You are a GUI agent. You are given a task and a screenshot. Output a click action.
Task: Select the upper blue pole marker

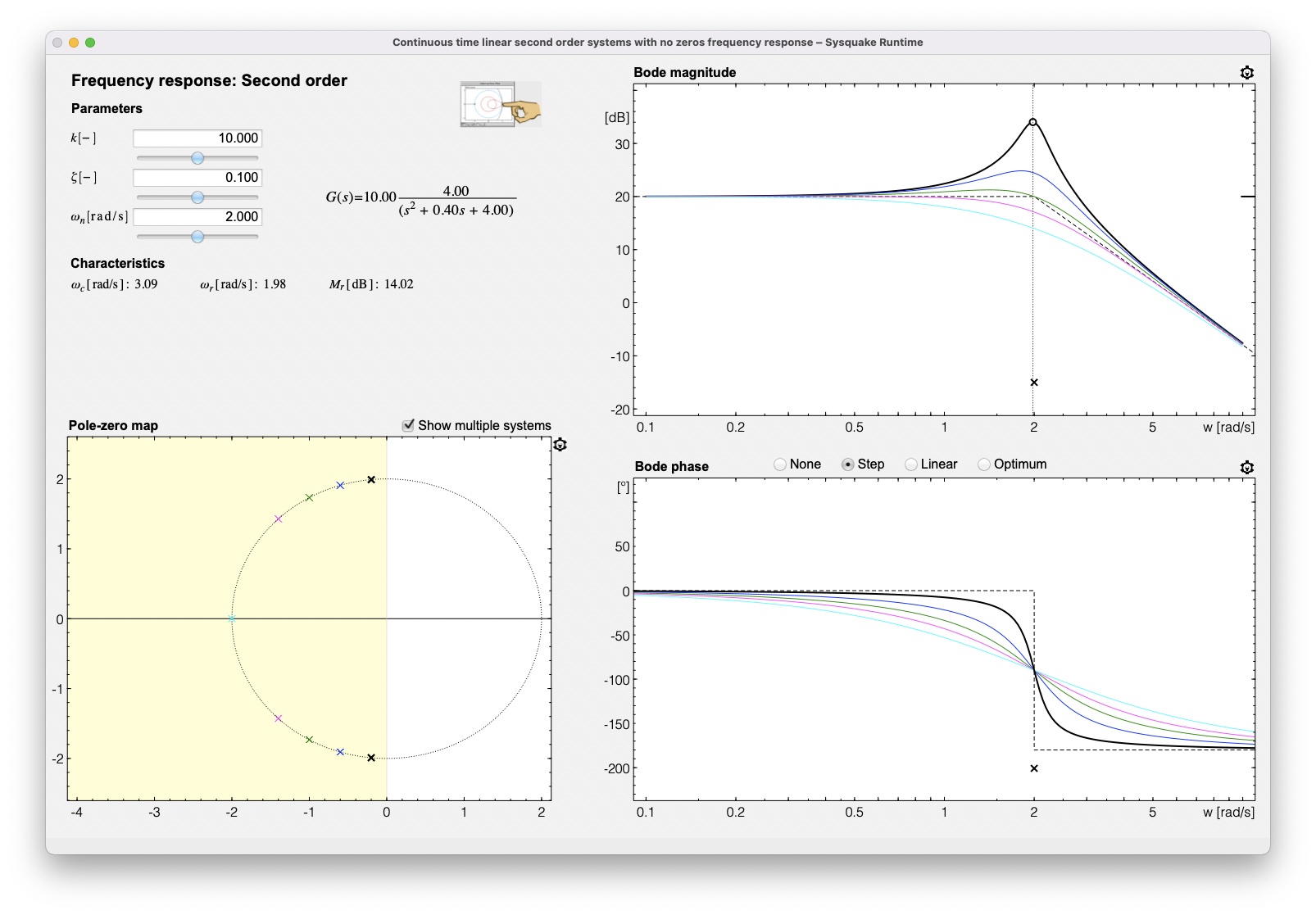click(340, 486)
